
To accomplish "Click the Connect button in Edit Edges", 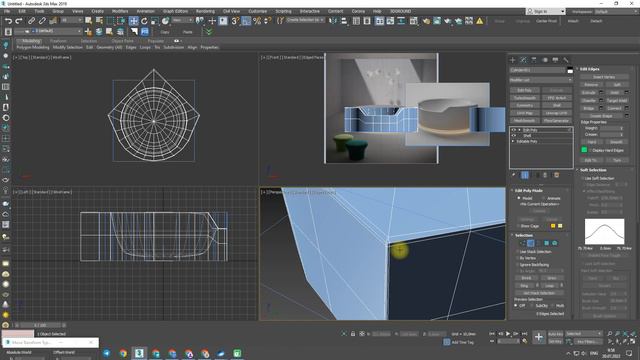I will click(614, 108).
